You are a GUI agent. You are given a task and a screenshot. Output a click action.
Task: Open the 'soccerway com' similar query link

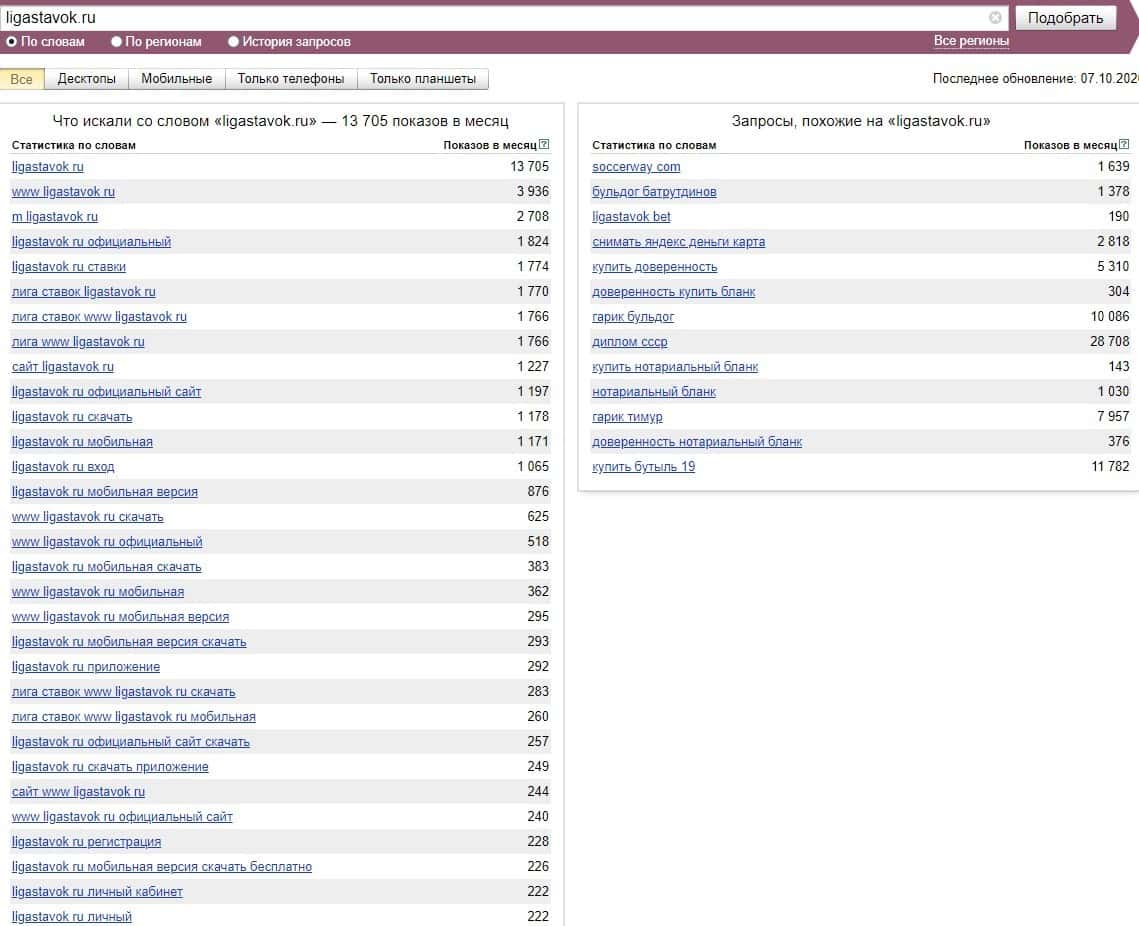636,167
